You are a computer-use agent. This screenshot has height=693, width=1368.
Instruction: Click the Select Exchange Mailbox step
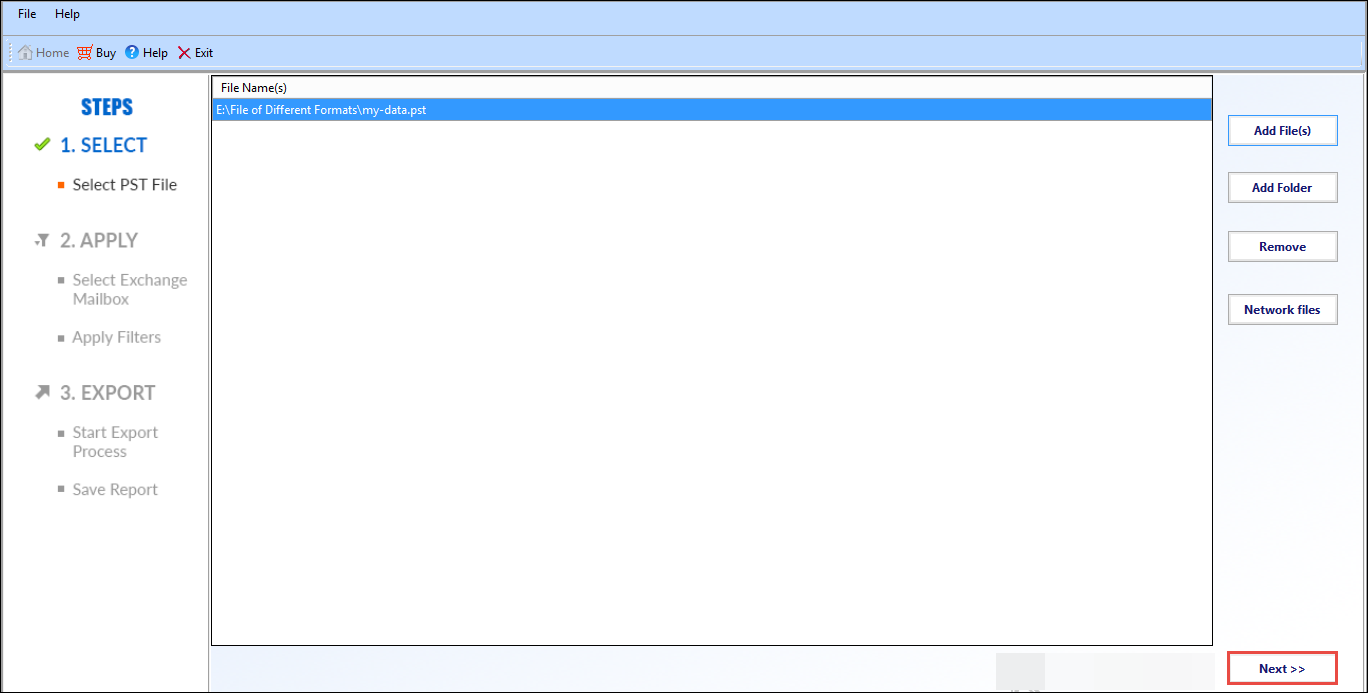click(x=130, y=290)
